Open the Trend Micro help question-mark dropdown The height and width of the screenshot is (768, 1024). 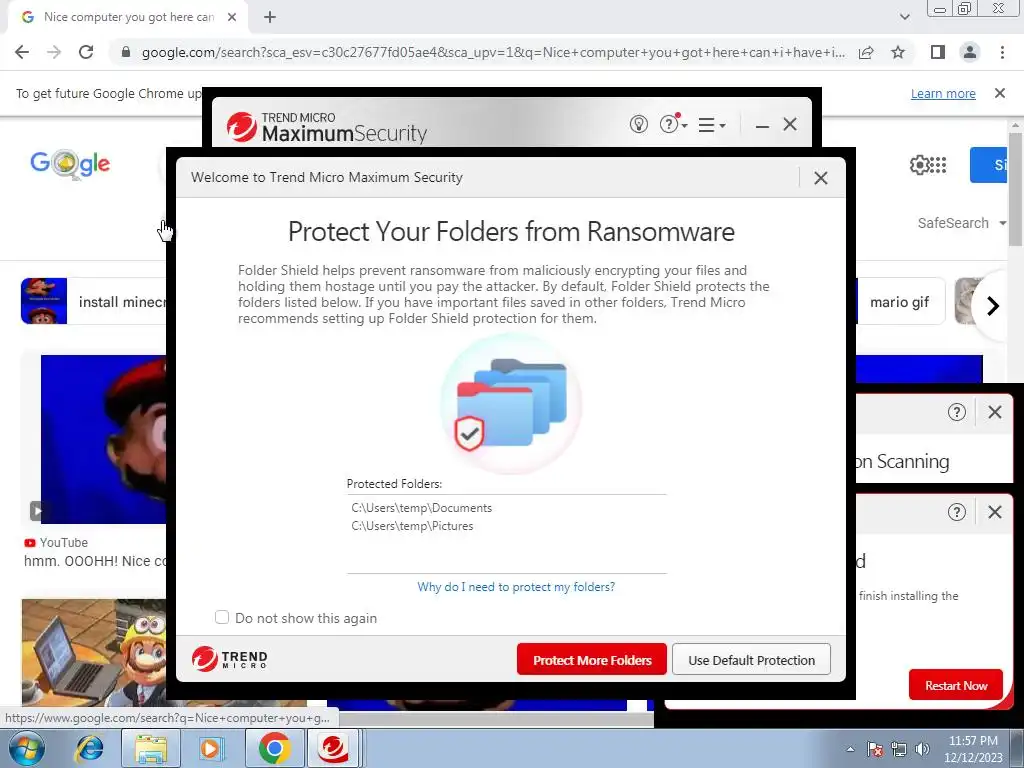pyautogui.click(x=673, y=124)
